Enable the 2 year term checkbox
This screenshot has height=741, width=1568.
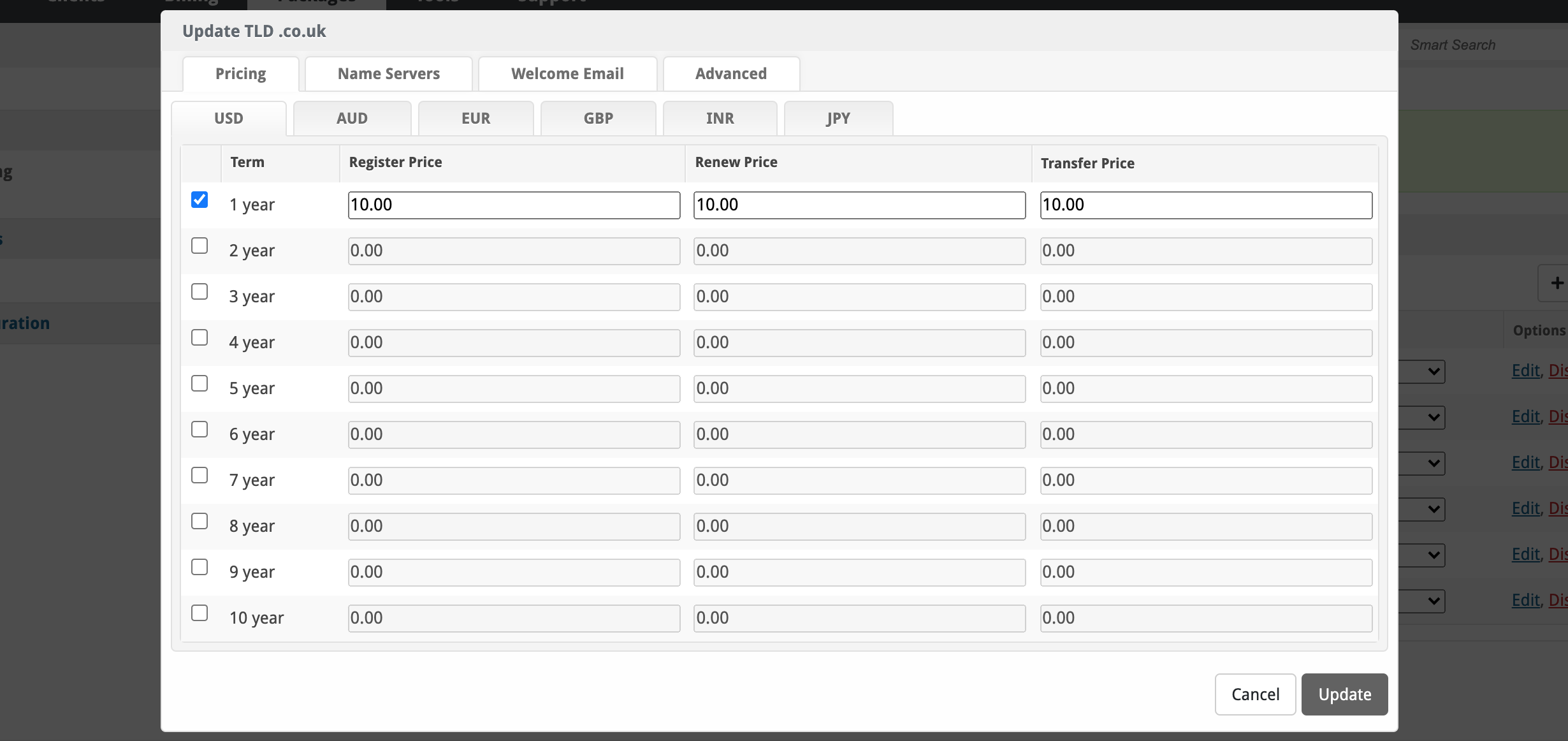(200, 246)
